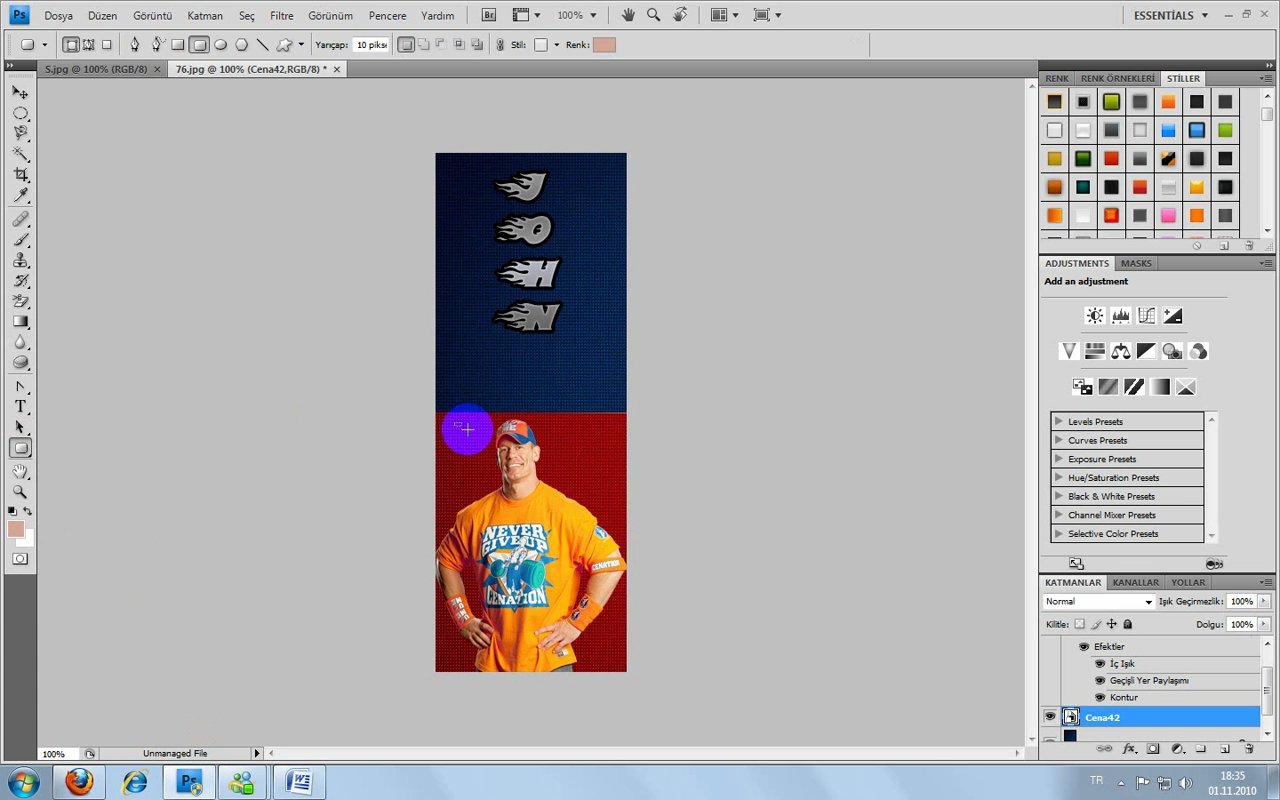The height and width of the screenshot is (800, 1280).
Task: Click the Windows Start button
Action: coord(23,782)
